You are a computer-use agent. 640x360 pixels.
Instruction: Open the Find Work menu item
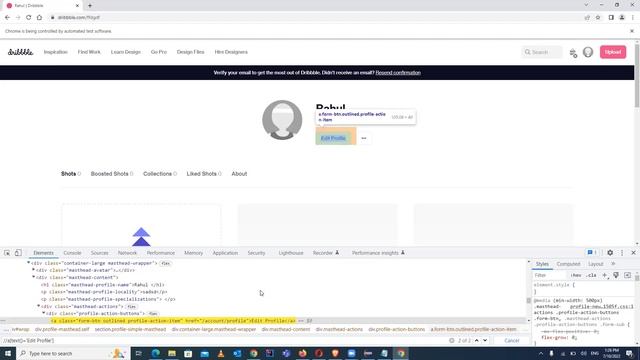tap(89, 52)
